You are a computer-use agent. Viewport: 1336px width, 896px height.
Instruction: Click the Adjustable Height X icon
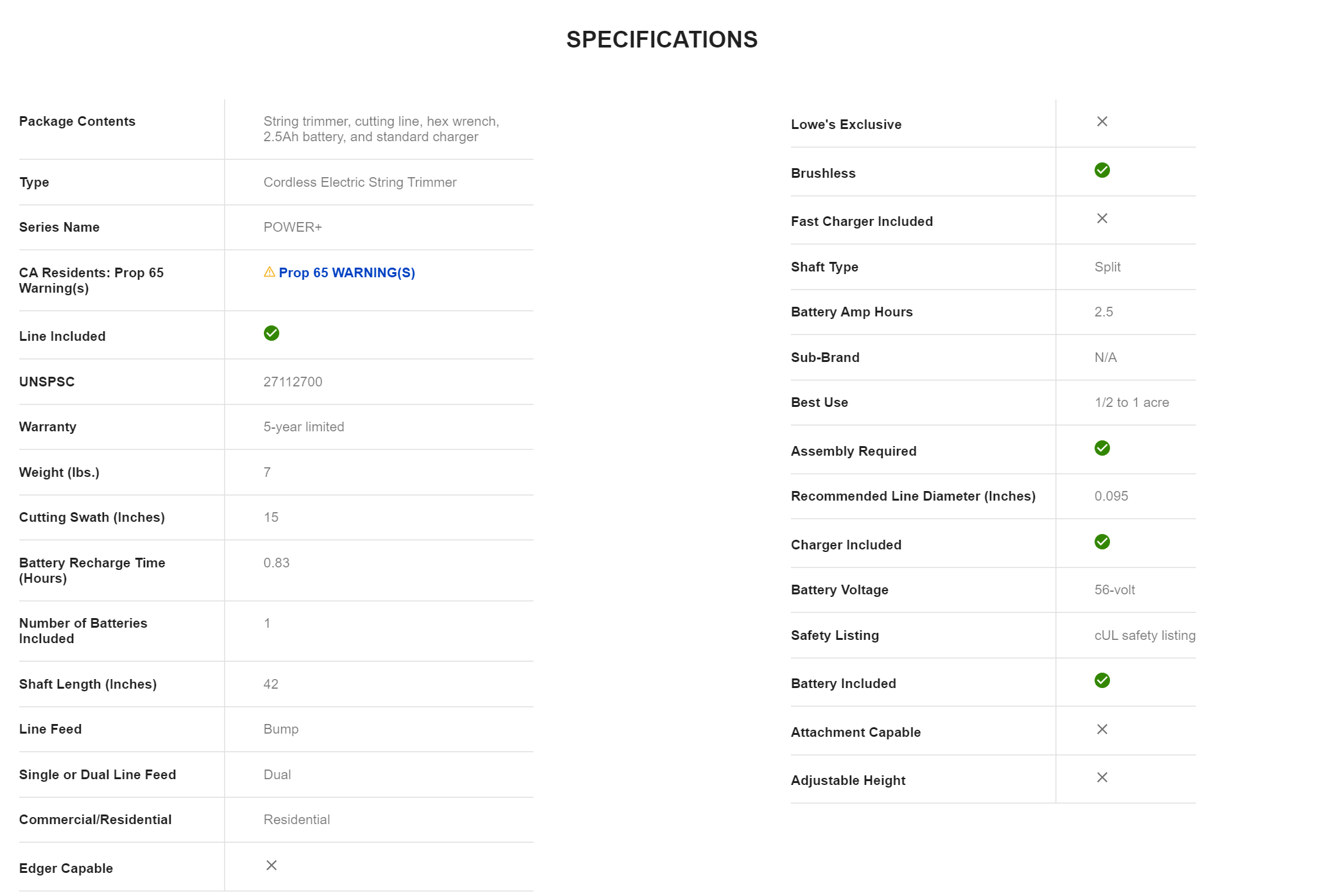1102,777
